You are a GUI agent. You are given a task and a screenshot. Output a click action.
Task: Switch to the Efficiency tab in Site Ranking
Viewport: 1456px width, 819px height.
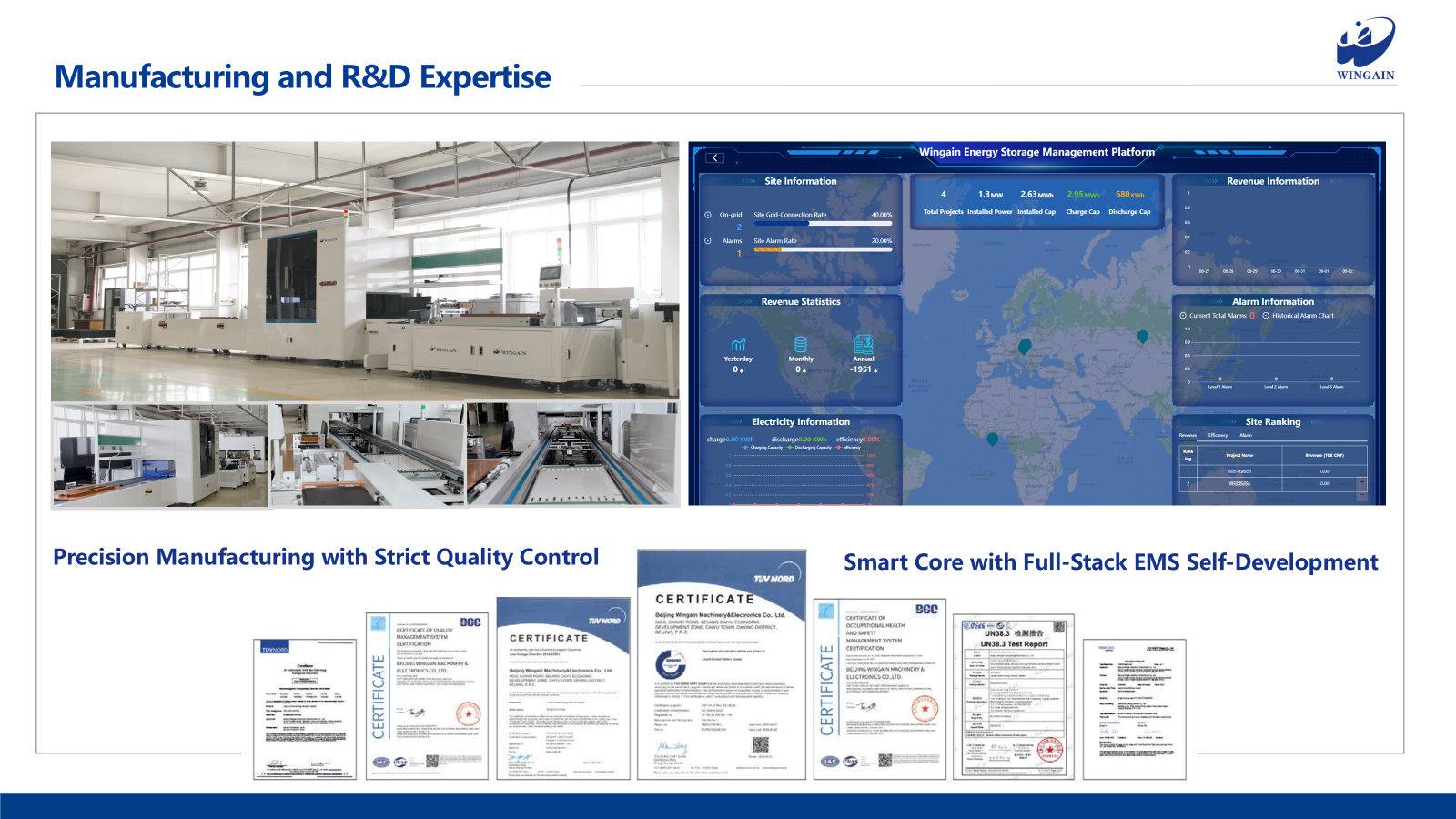coord(1218,435)
